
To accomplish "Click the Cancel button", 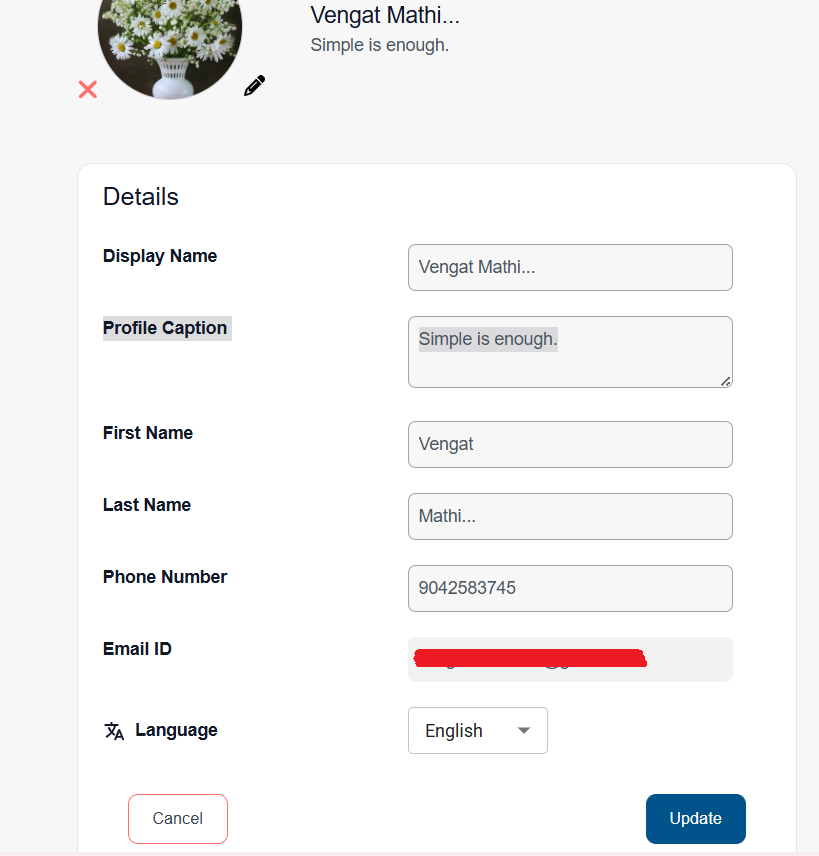I will point(178,818).
